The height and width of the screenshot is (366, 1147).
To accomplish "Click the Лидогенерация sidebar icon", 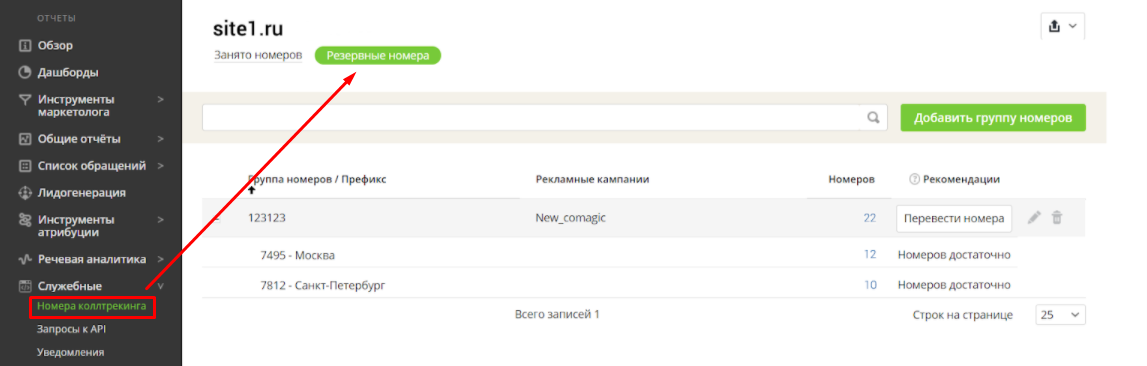I will [25, 193].
